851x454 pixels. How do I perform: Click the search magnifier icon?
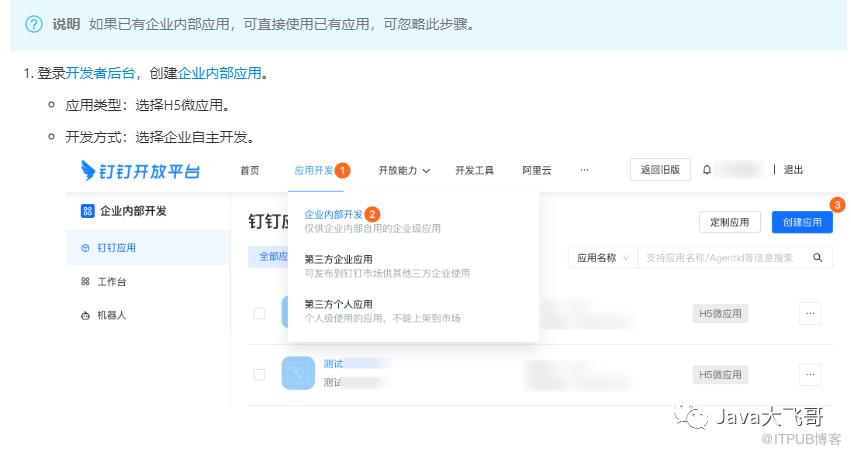click(x=817, y=257)
